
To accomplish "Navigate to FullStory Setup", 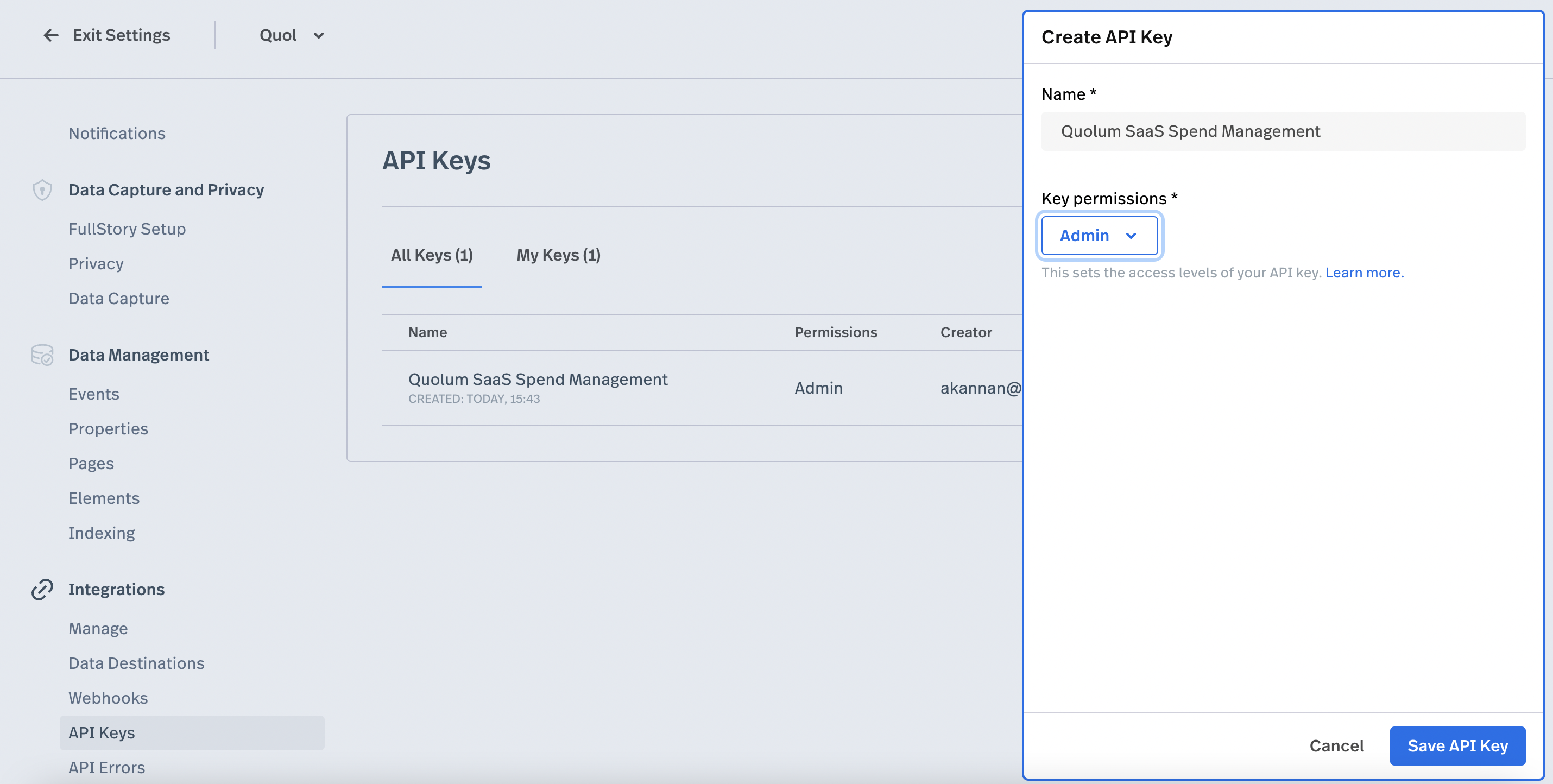I will [x=127, y=229].
